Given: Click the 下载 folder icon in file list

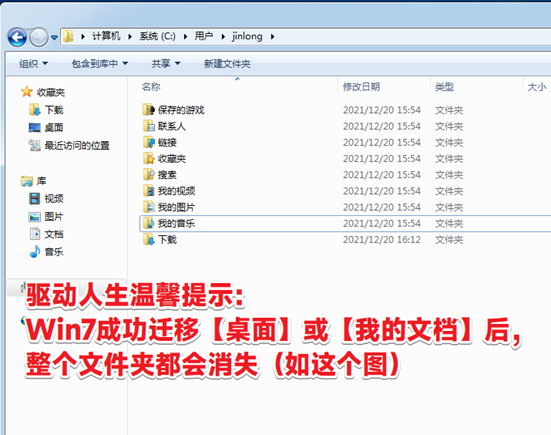Looking at the screenshot, I should pos(149,239).
